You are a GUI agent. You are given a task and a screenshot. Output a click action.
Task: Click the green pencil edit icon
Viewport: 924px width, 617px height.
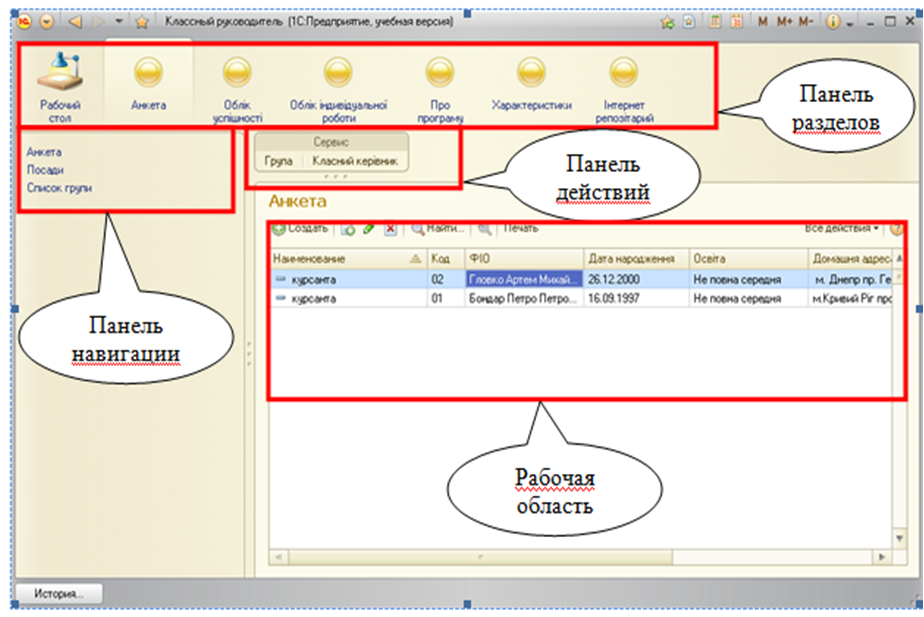(369, 229)
